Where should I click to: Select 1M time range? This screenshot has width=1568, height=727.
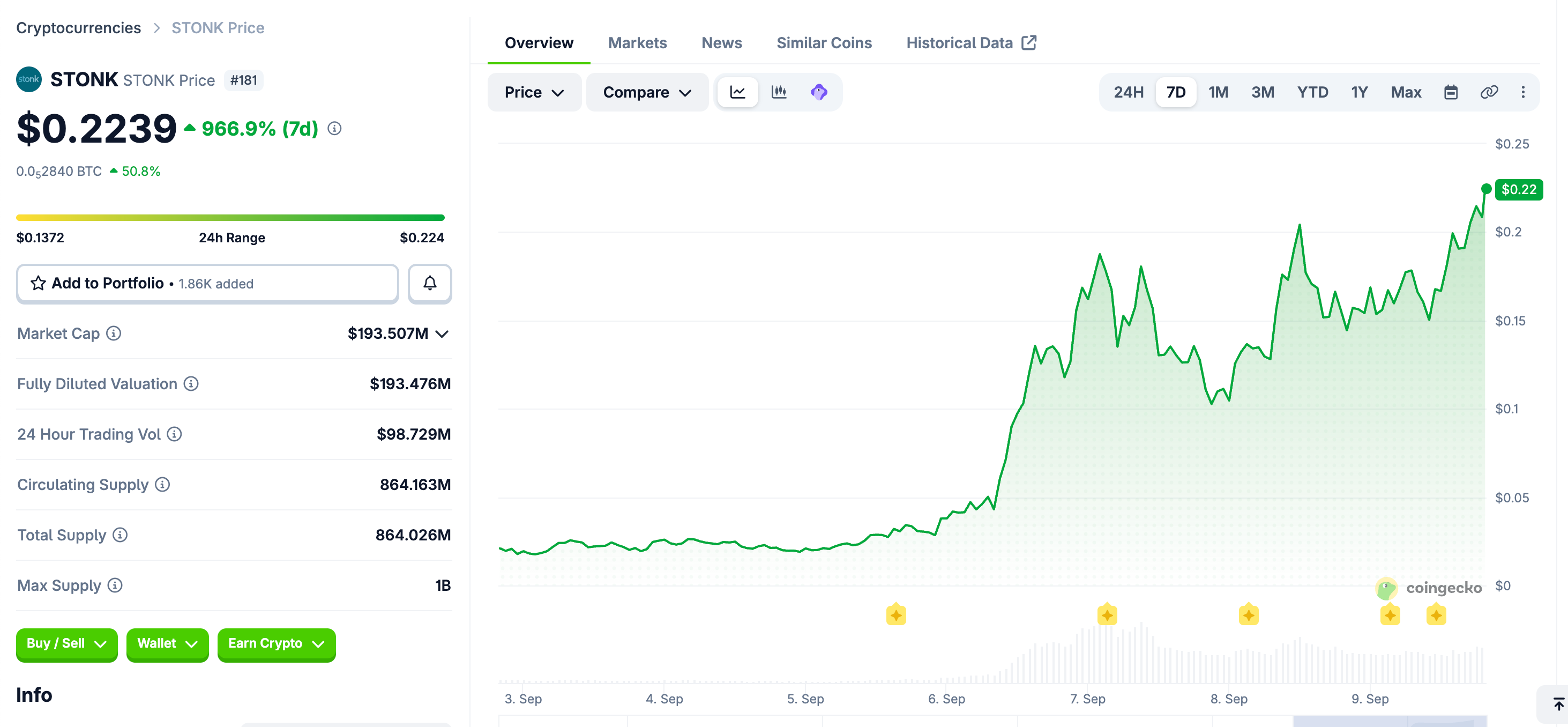(x=1218, y=92)
